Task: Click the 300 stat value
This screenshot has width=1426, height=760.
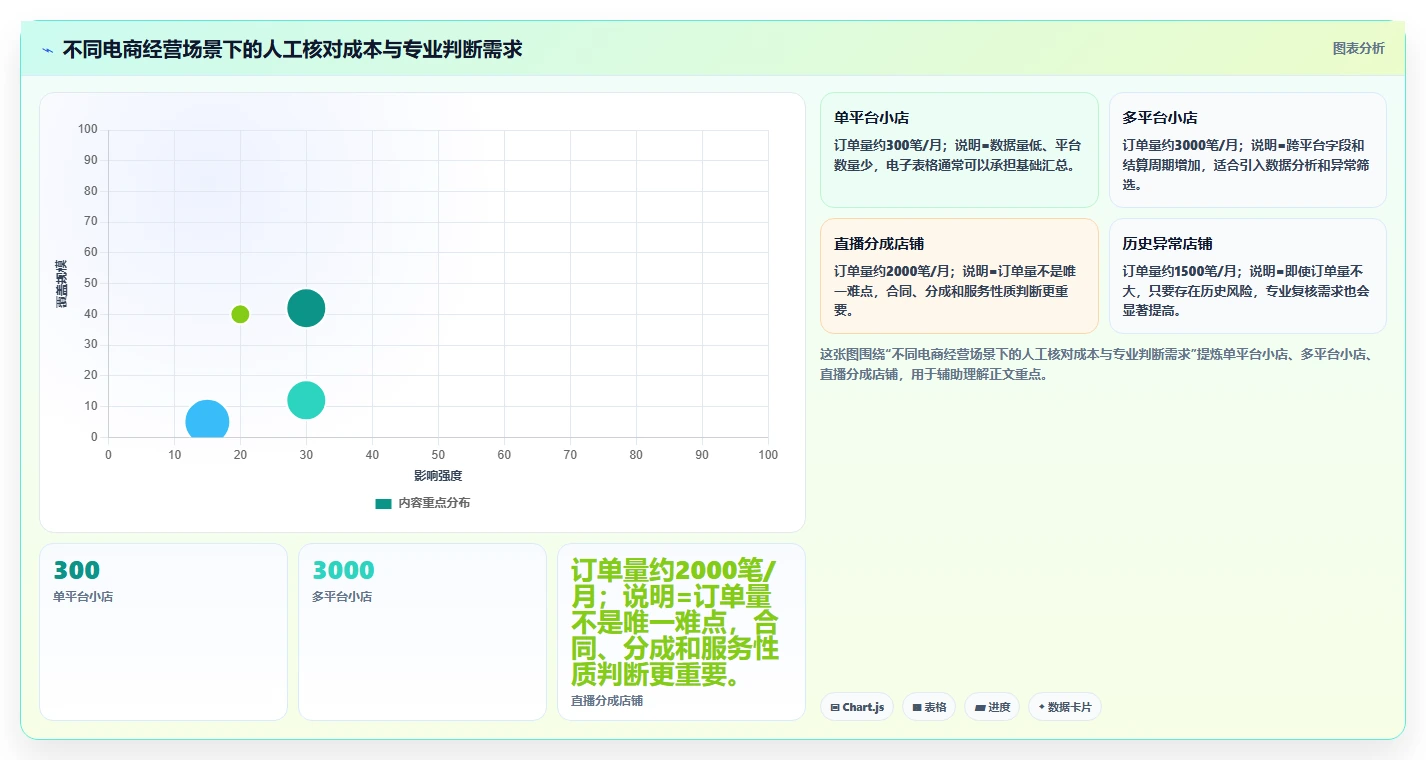Action: pos(76,571)
